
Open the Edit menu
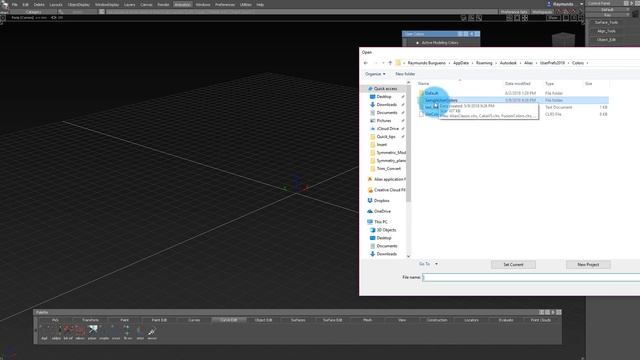(x=25, y=4)
